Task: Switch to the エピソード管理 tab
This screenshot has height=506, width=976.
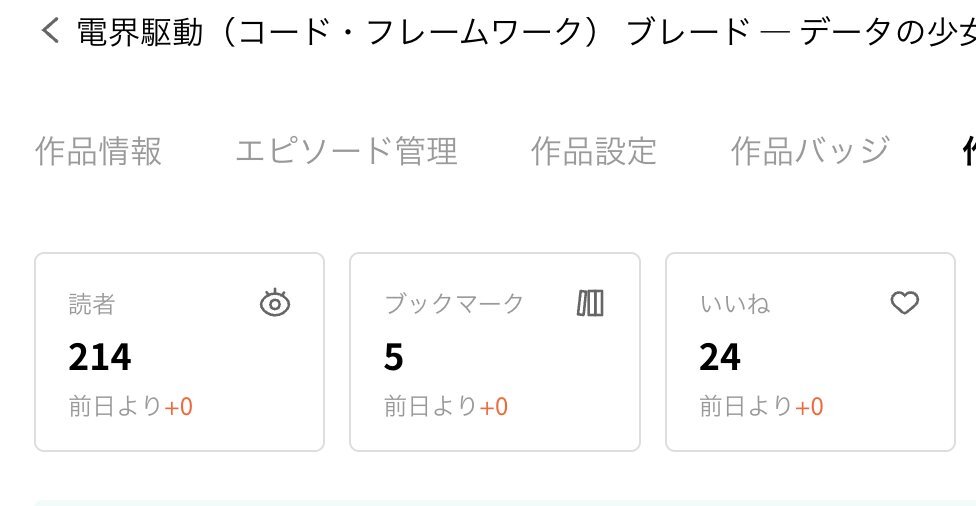Action: [347, 151]
